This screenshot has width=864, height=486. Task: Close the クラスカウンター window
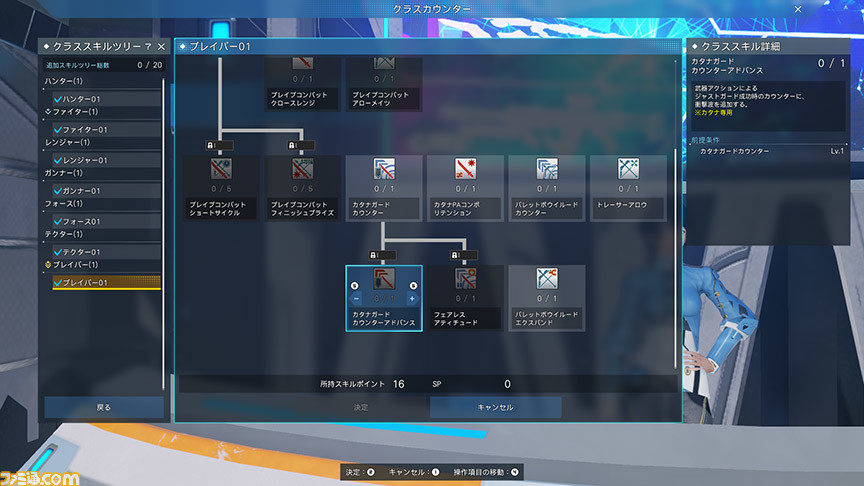click(x=798, y=9)
